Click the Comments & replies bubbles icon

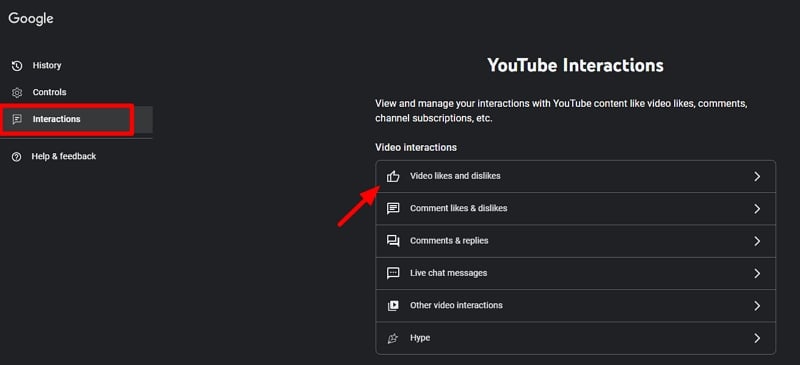point(393,240)
